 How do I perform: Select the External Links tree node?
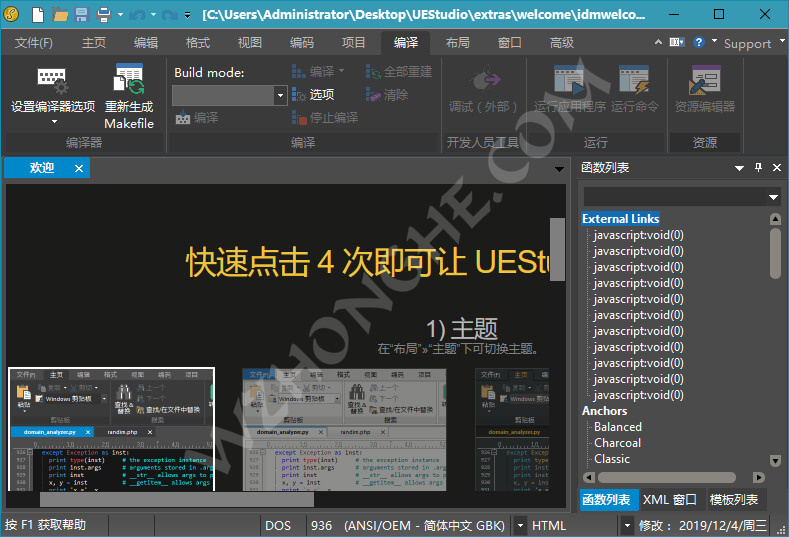coord(620,219)
